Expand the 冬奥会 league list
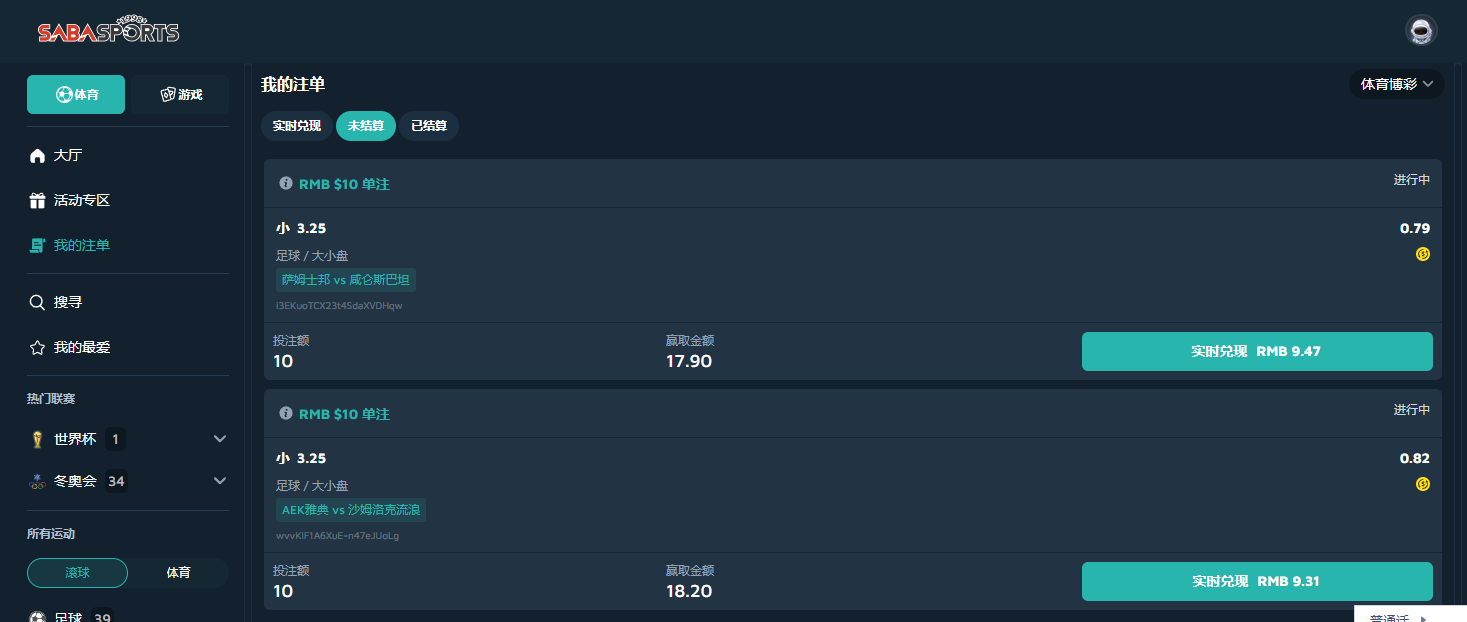 (x=220, y=481)
